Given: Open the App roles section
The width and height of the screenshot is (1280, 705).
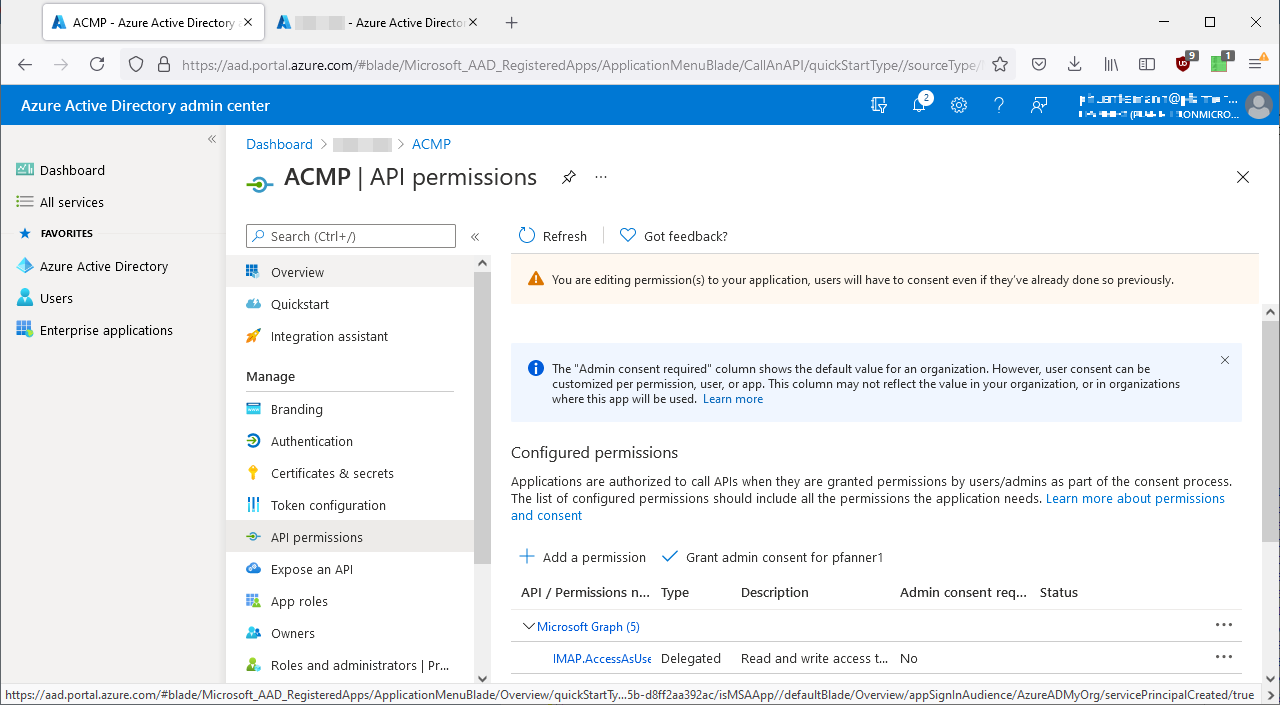Looking at the screenshot, I should pyautogui.click(x=301, y=600).
